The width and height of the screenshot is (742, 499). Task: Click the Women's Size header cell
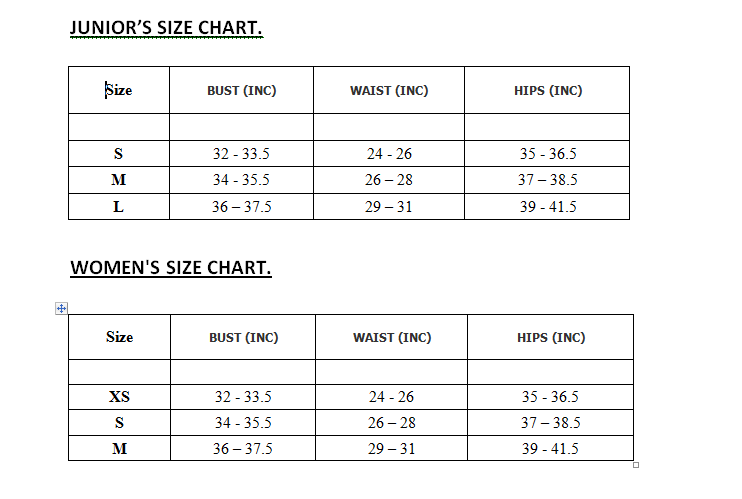[x=119, y=337]
